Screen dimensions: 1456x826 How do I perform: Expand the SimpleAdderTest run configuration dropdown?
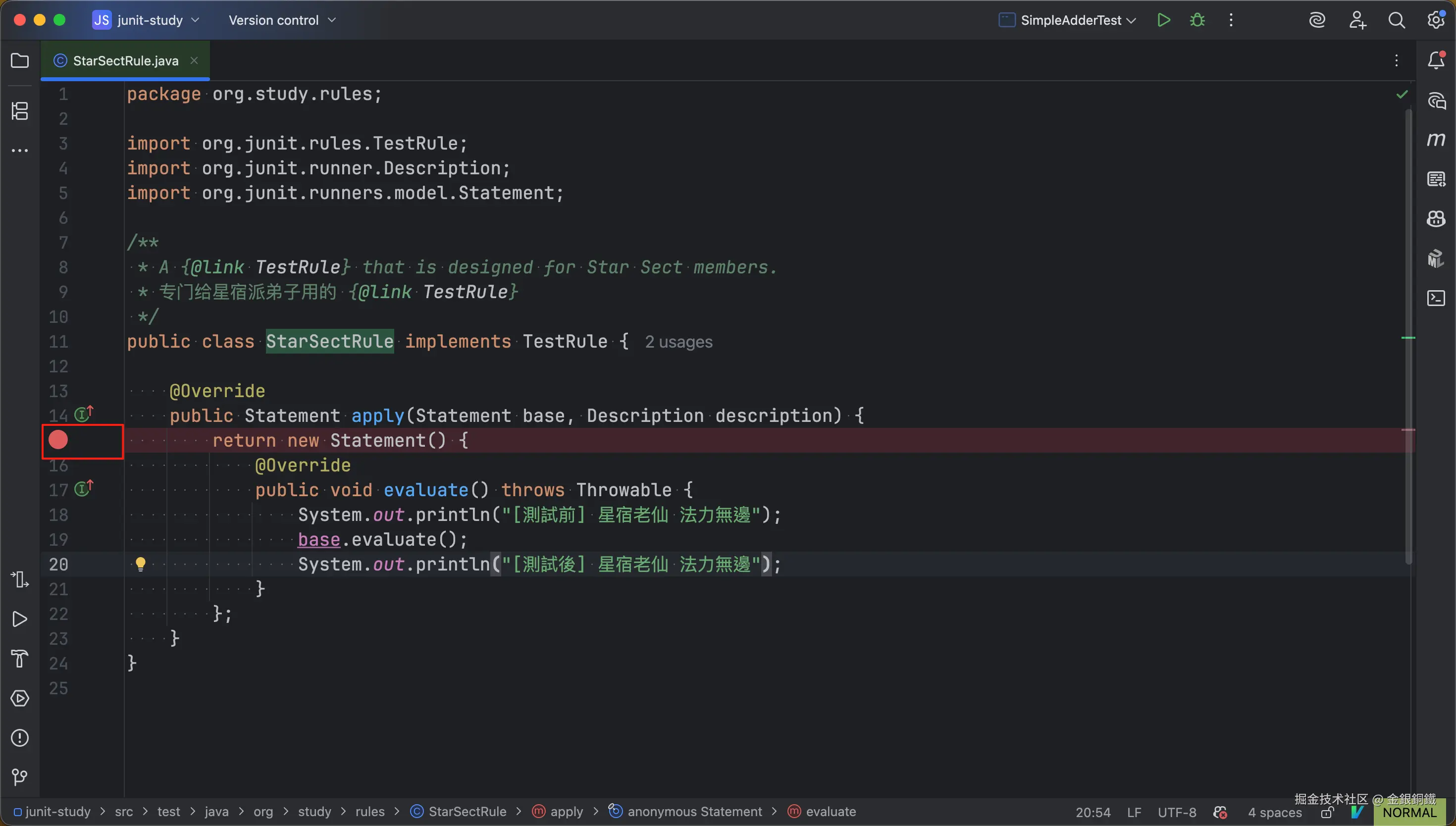click(1070, 20)
